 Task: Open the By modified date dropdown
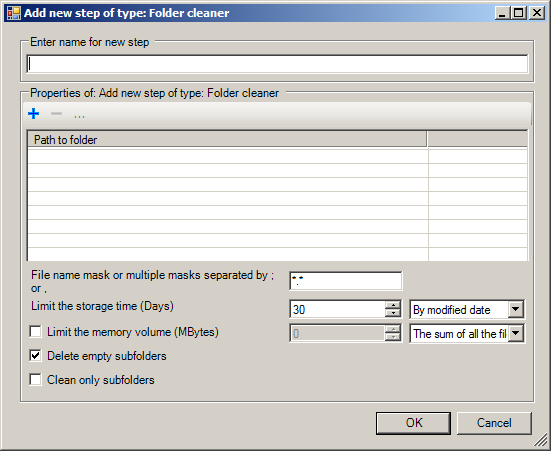(x=516, y=310)
